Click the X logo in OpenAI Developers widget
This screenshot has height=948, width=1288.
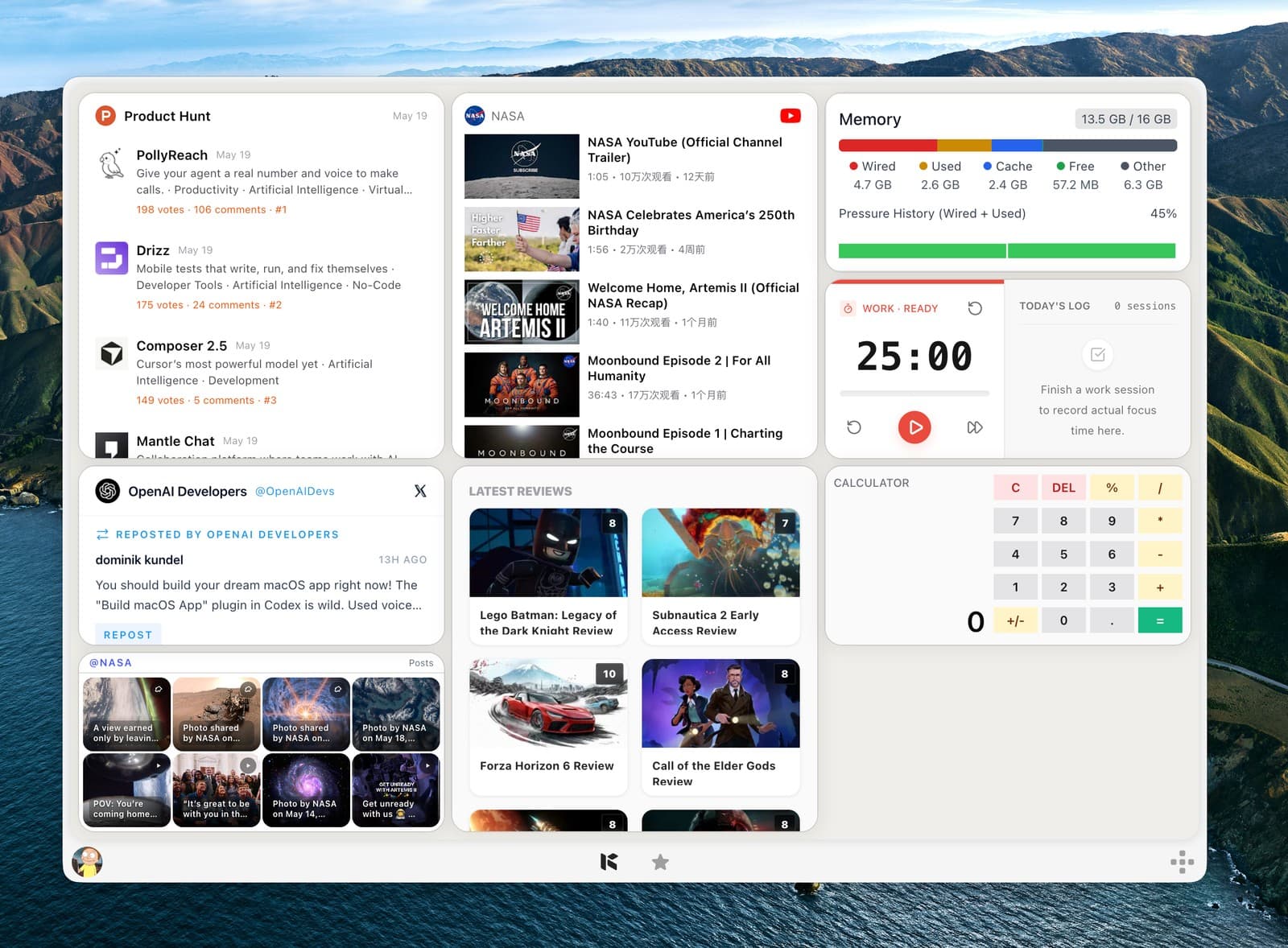[420, 491]
